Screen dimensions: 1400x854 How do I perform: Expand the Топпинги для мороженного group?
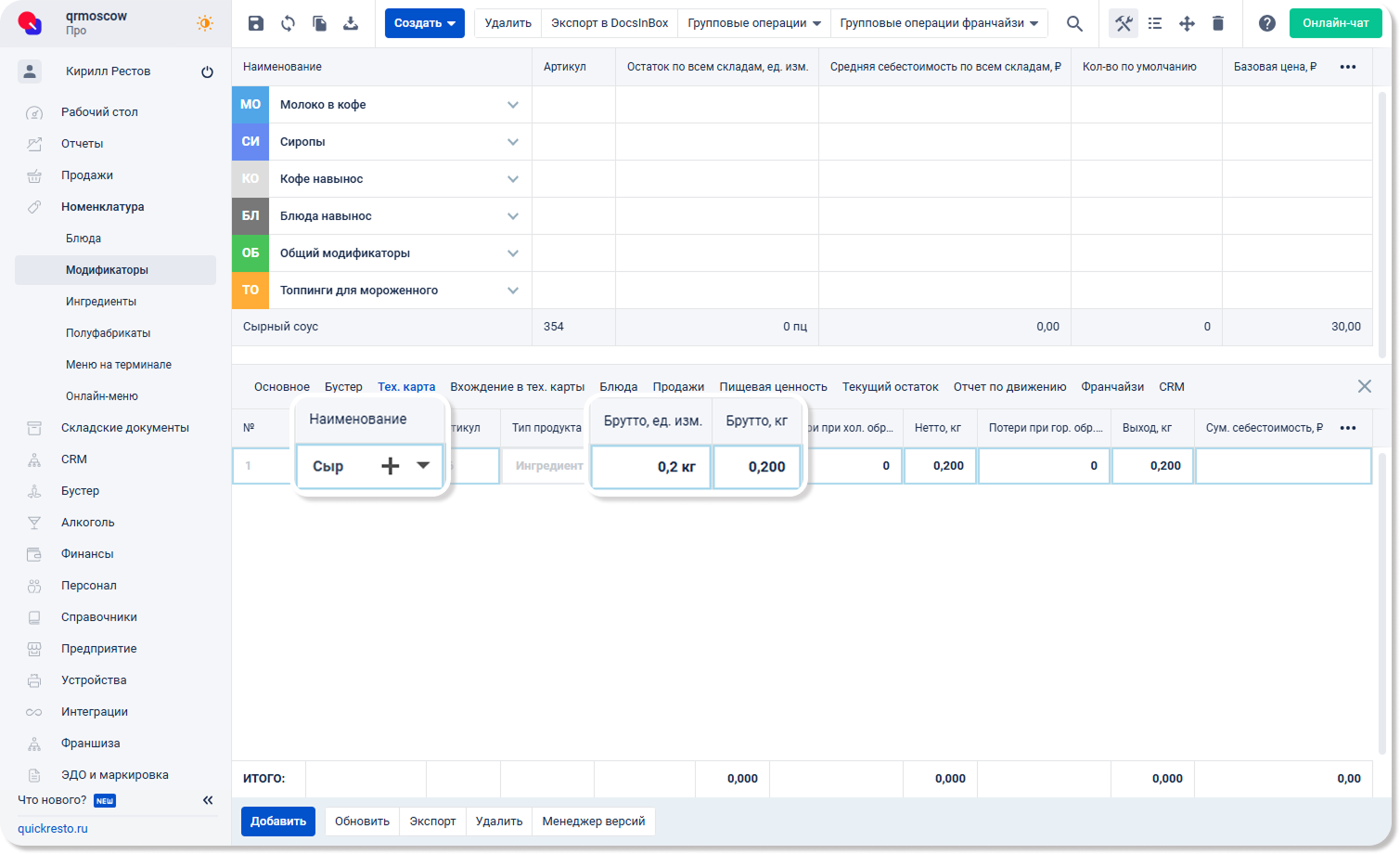click(513, 291)
